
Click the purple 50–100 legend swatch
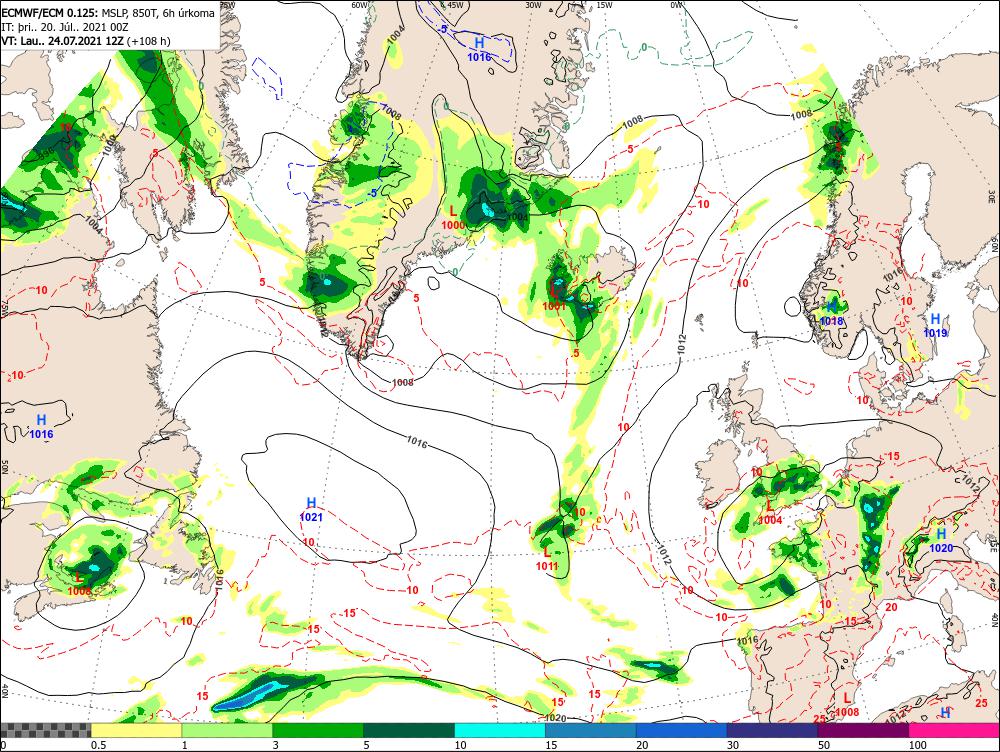[x=864, y=730]
